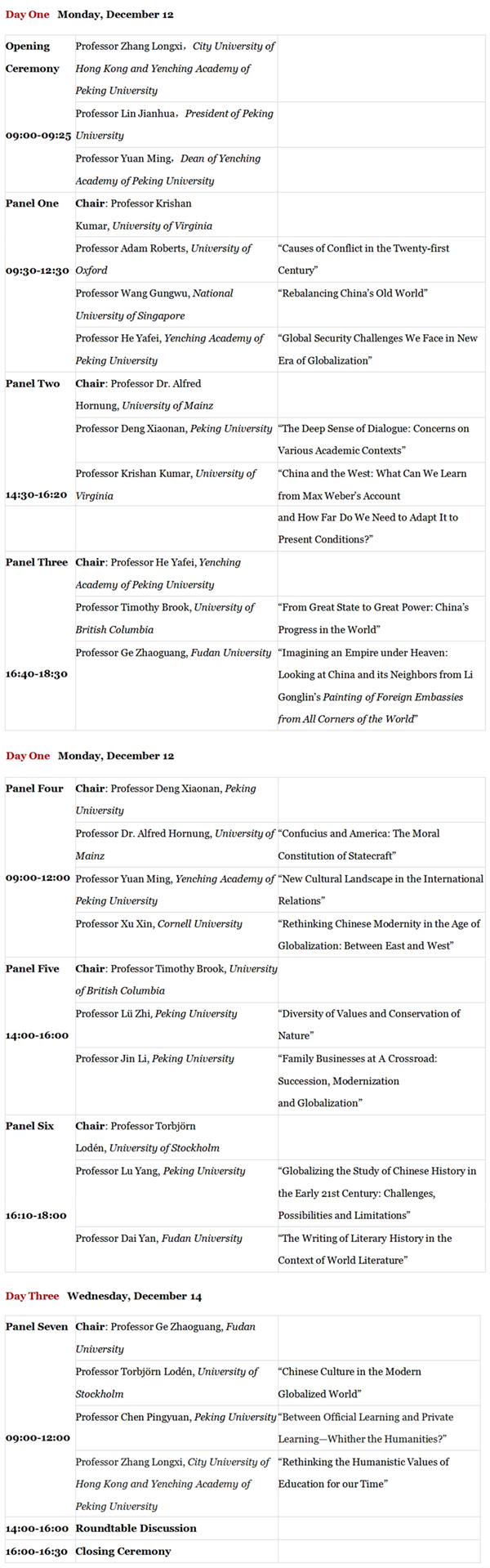Click Professor Xu Xin, Cornell University
490x1568 pixels.
point(159,923)
